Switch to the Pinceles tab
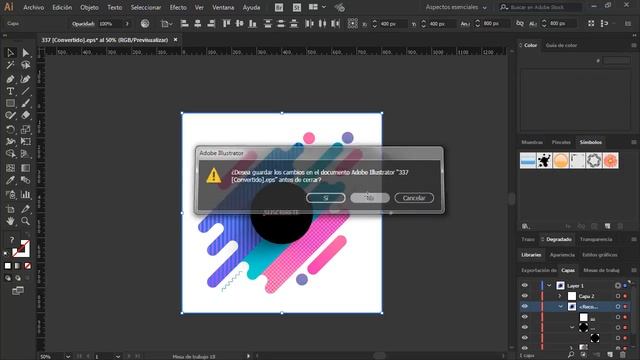The height and width of the screenshot is (360, 640). point(561,142)
